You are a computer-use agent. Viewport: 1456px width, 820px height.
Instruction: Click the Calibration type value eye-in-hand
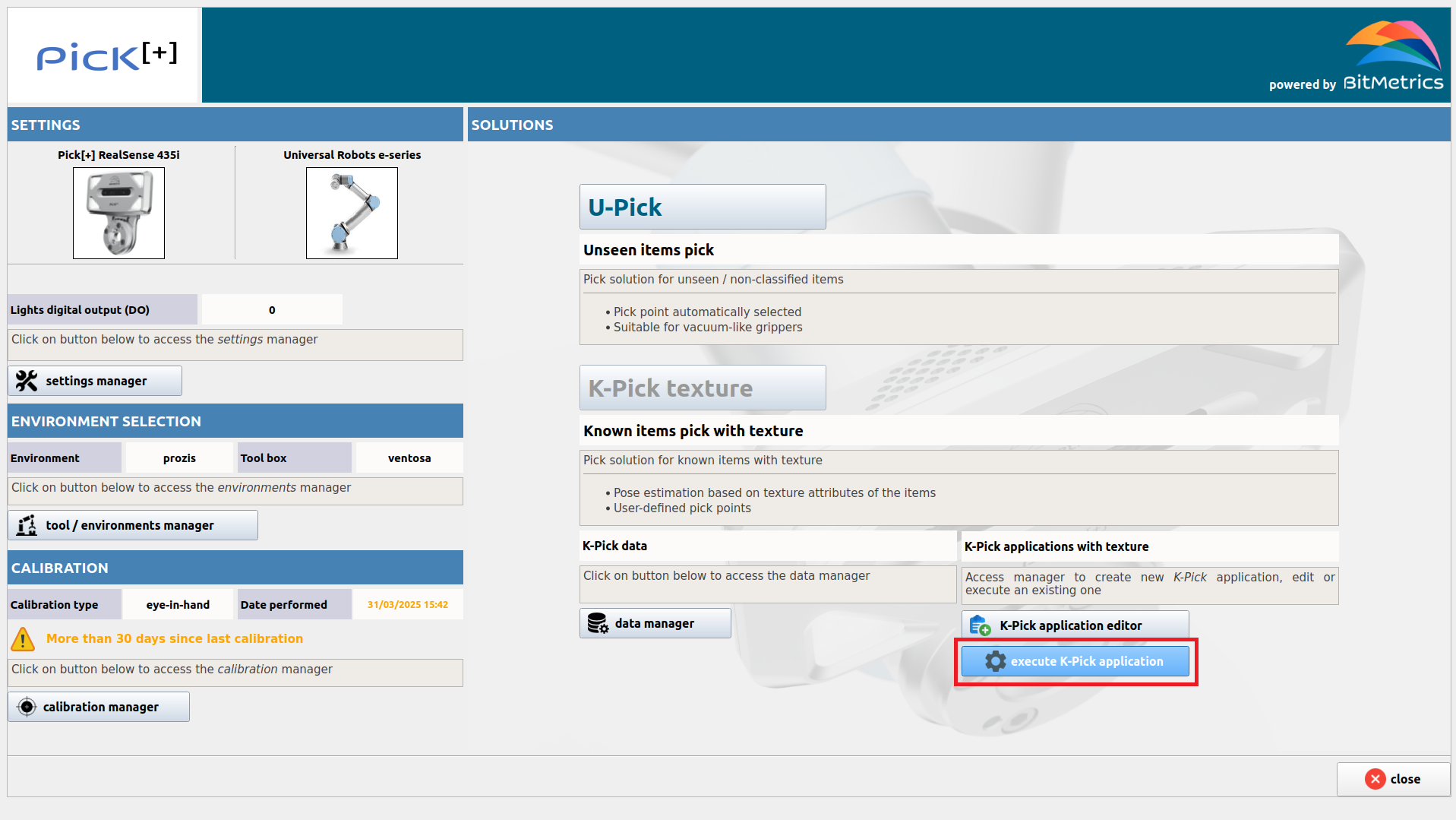coord(178,604)
